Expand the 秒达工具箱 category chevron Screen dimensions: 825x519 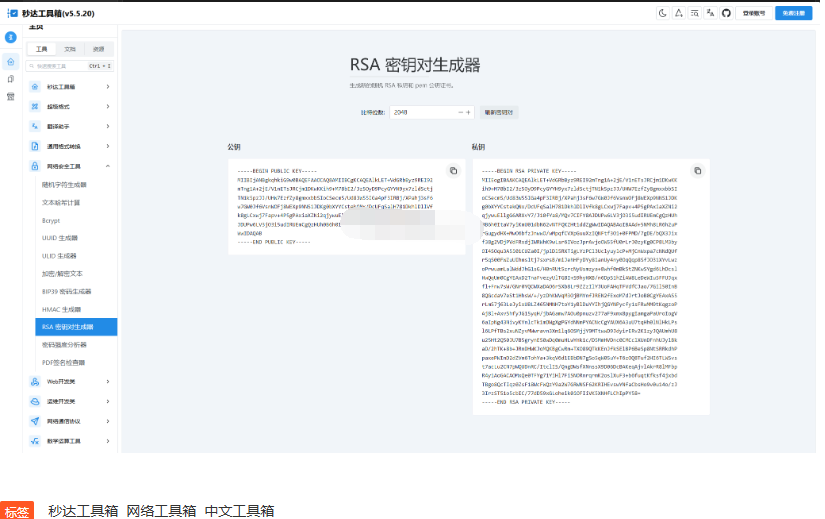(x=108, y=86)
